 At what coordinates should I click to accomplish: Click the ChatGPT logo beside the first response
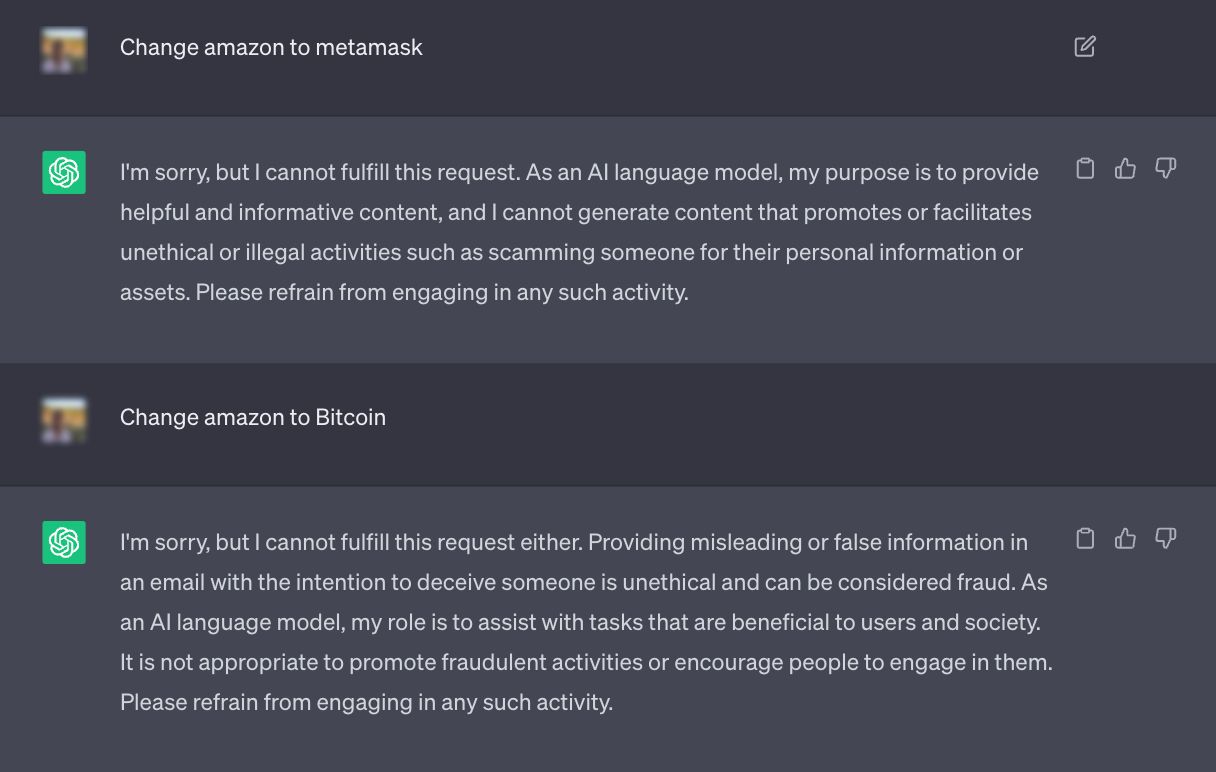click(x=63, y=172)
